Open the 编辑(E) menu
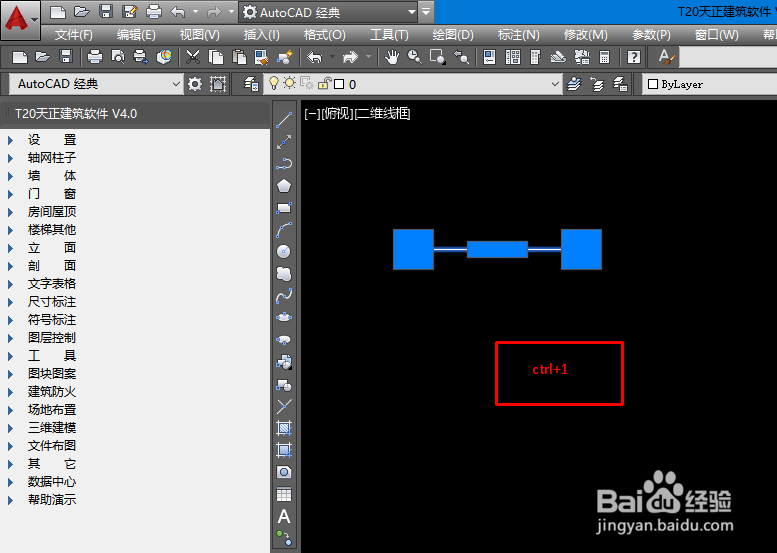Screen dimensions: 777x553 pos(136,35)
